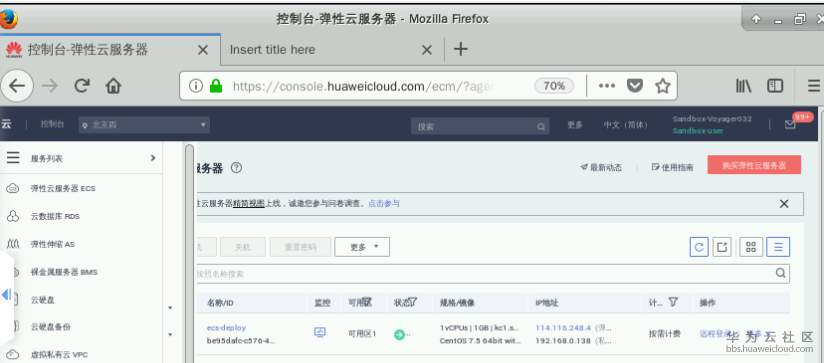
Task: Click the red 购买弹性云服务器 button
Action: click(754, 165)
